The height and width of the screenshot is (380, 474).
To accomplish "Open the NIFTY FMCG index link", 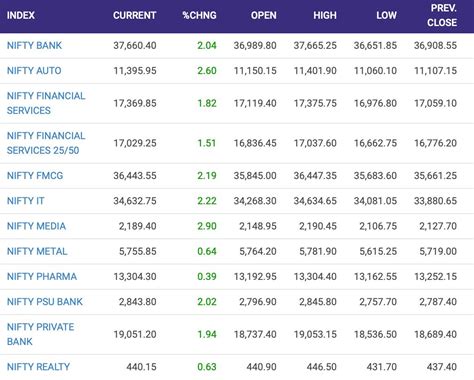I will (x=35, y=176).
